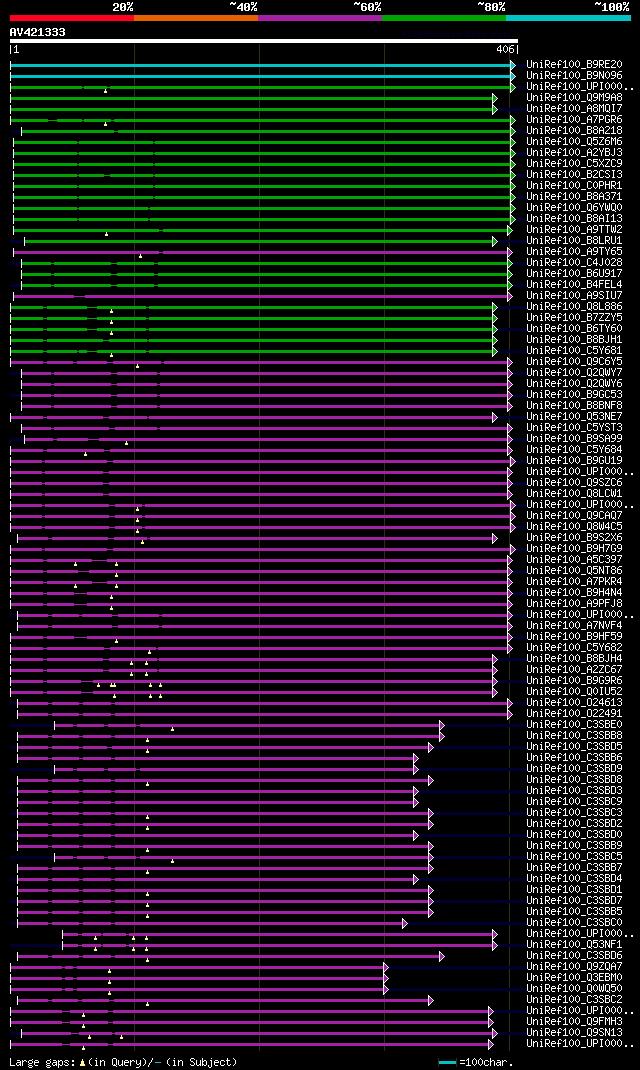Screen dimensions: 640x1070
Task: Select the UniRef100_C4J028 label
Action: click(574, 263)
